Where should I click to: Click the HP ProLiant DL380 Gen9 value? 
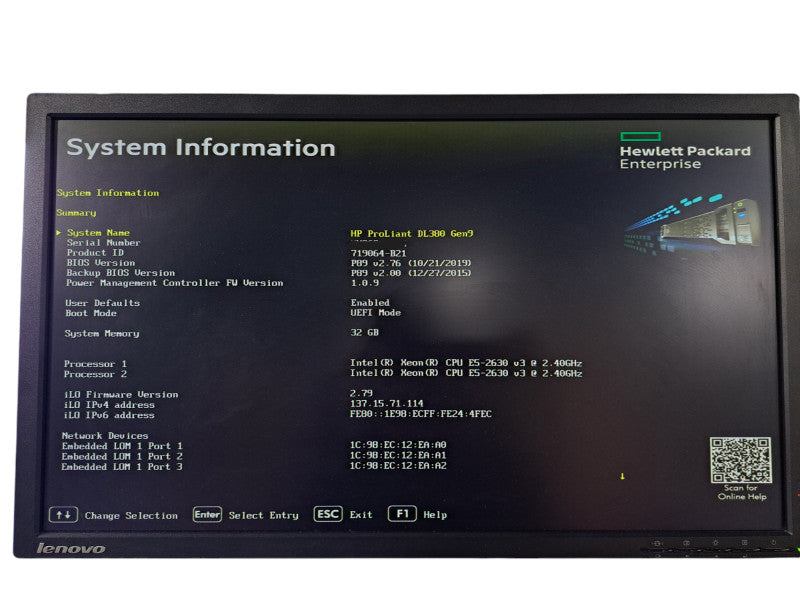(412, 234)
